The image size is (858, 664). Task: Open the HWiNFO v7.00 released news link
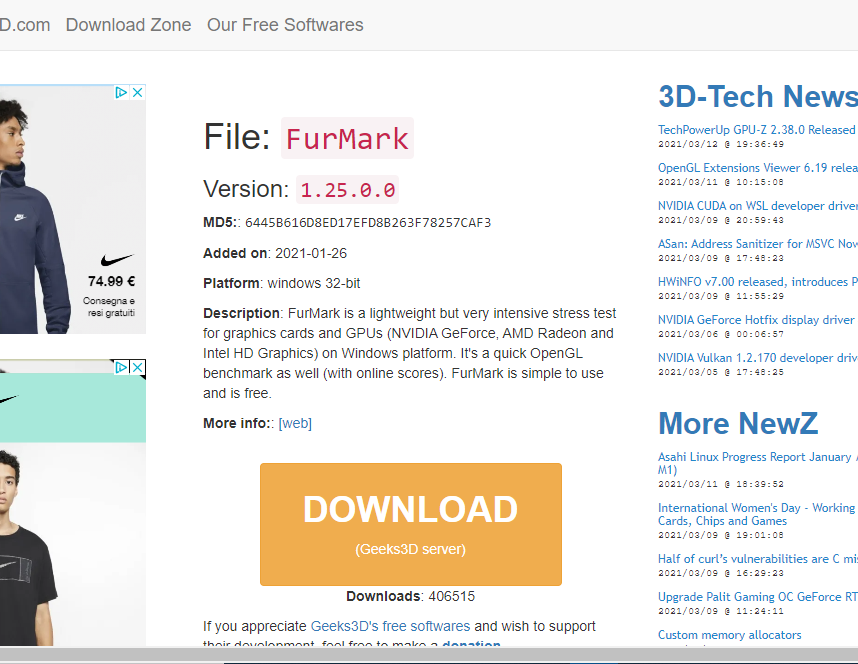tap(758, 281)
